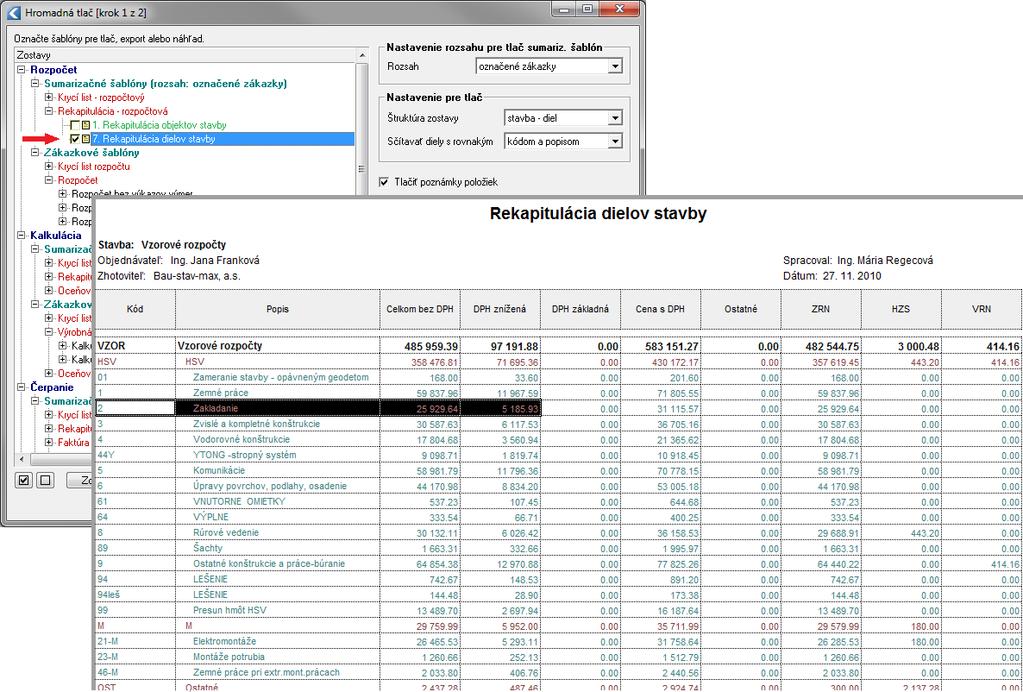Click the HZS column header
This screenshot has width=1023, height=692.
click(901, 309)
